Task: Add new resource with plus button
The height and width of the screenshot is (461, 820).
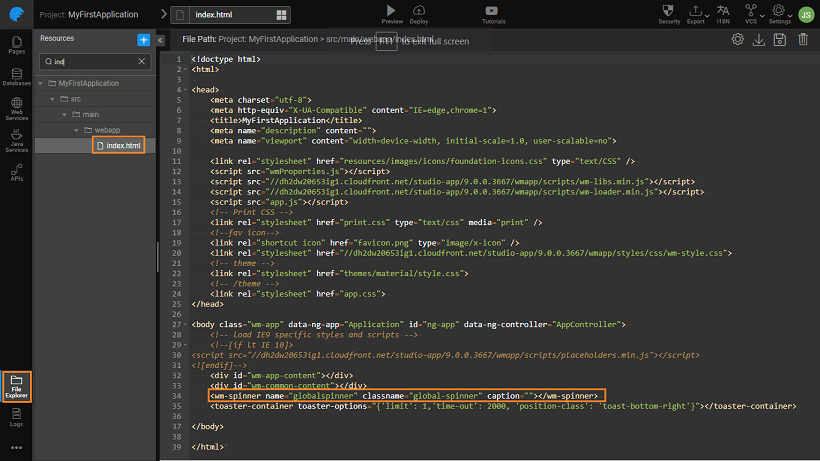Action: click(x=143, y=39)
